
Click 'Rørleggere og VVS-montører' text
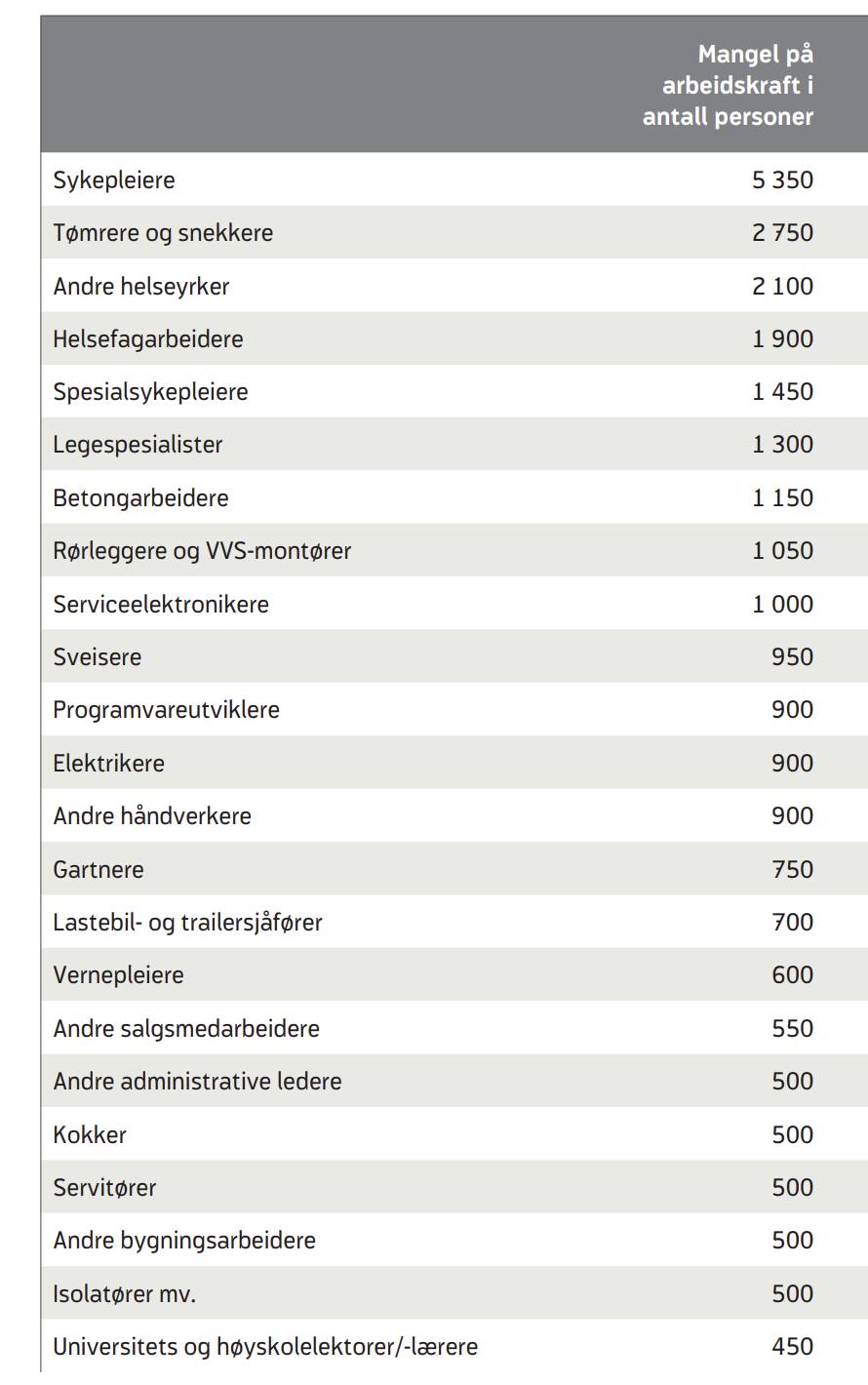tap(202, 551)
